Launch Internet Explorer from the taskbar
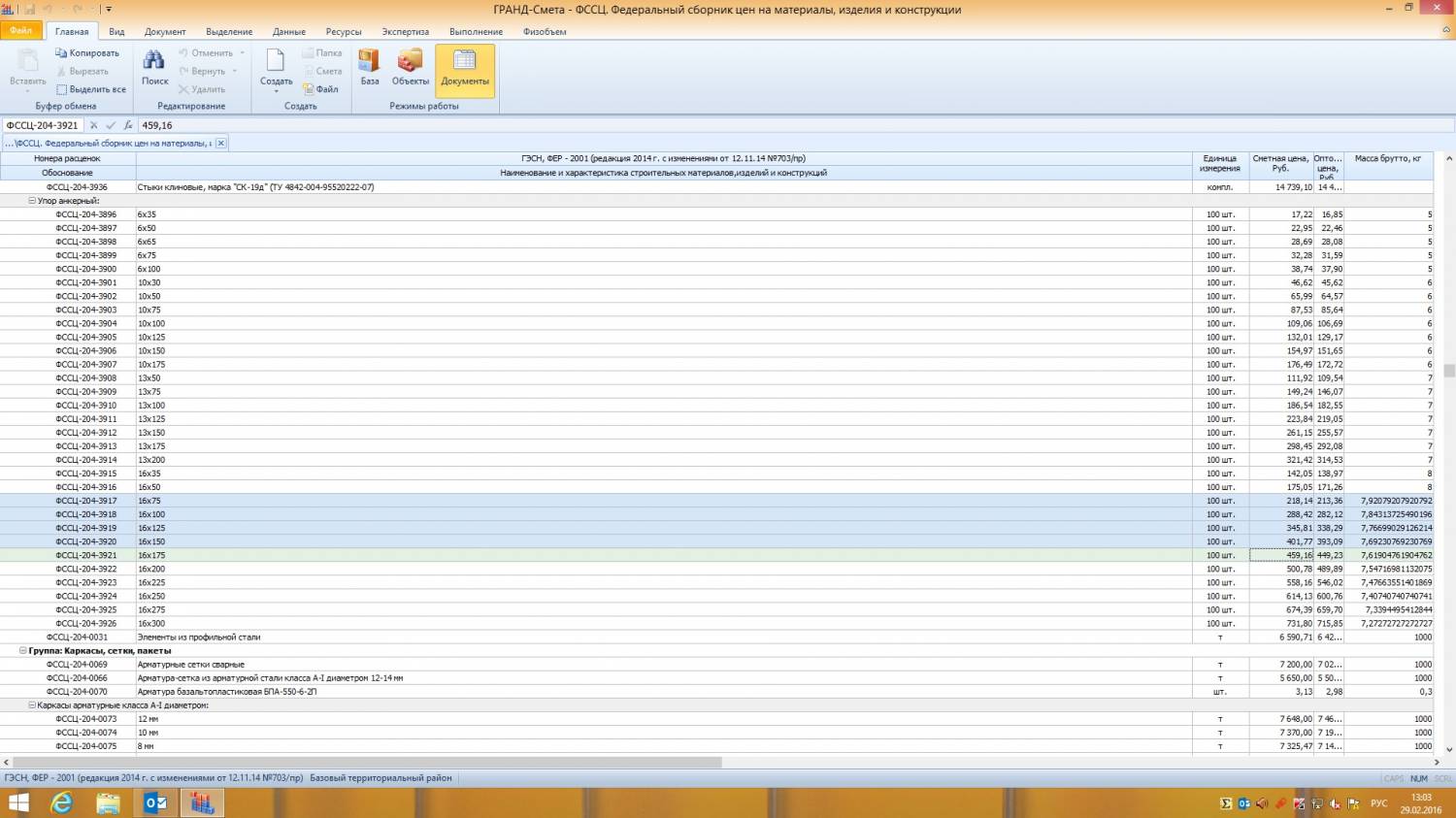The height and width of the screenshot is (818, 1456). pos(61,802)
